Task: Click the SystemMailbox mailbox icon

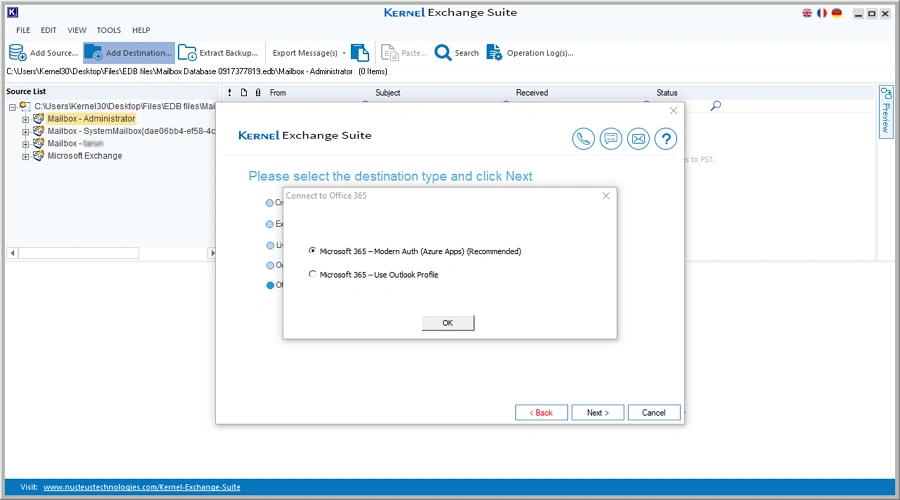Action: pos(38,131)
